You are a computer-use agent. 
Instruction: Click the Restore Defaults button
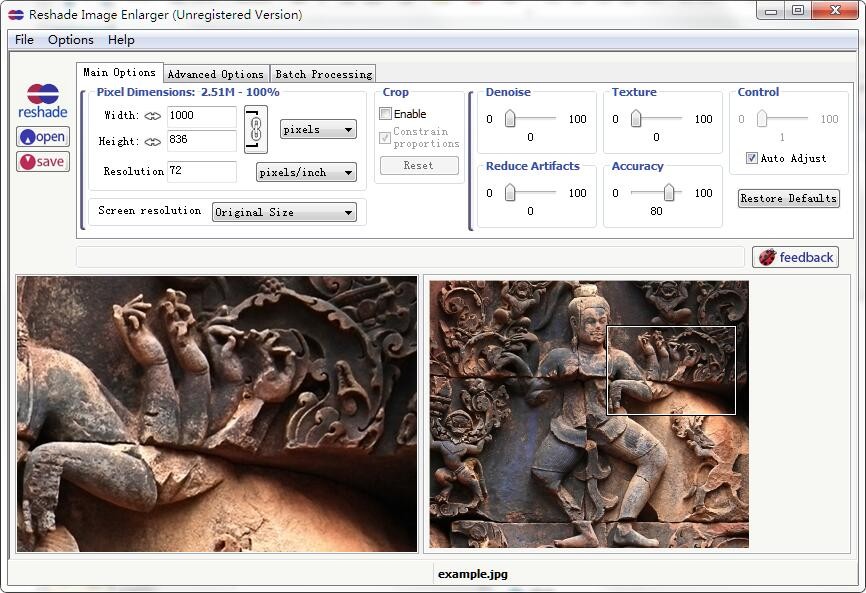coord(788,198)
